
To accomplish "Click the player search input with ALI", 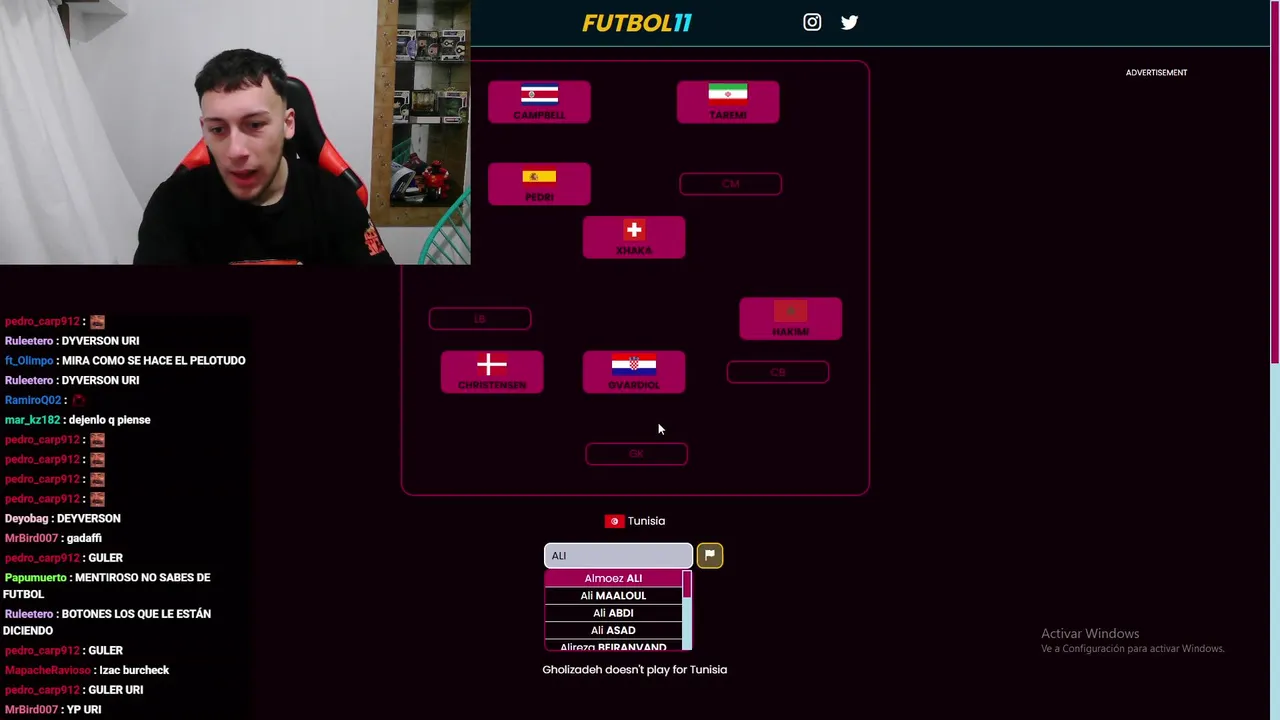I will [x=618, y=555].
